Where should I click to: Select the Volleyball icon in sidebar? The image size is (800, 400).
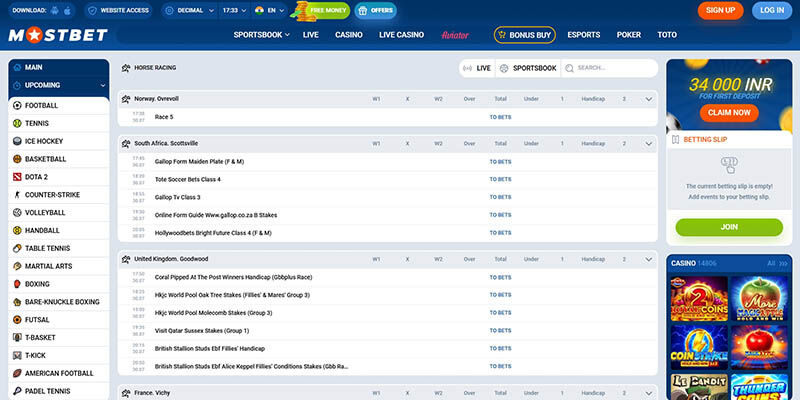[x=17, y=213]
